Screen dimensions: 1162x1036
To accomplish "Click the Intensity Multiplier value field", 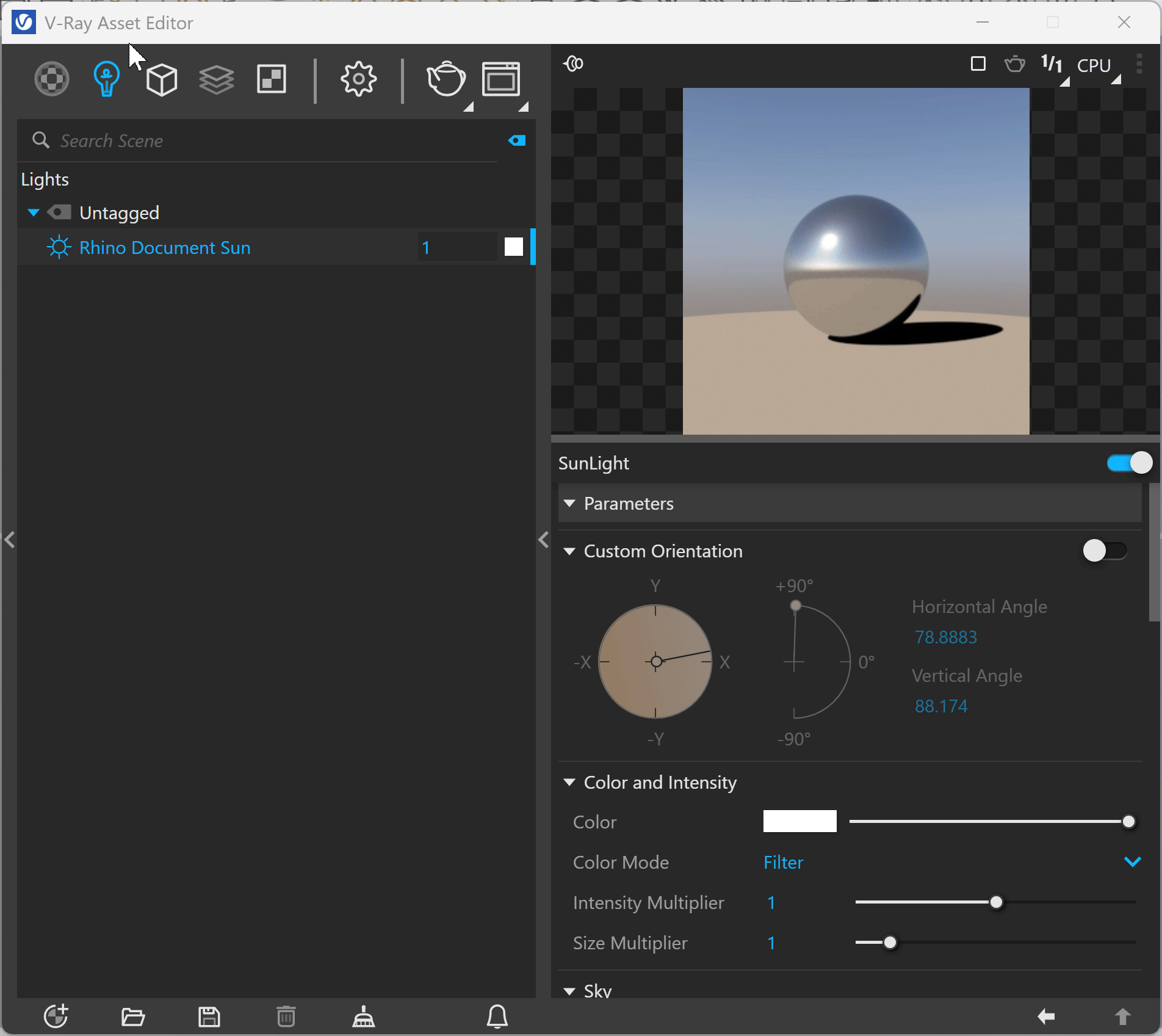I will (803, 903).
